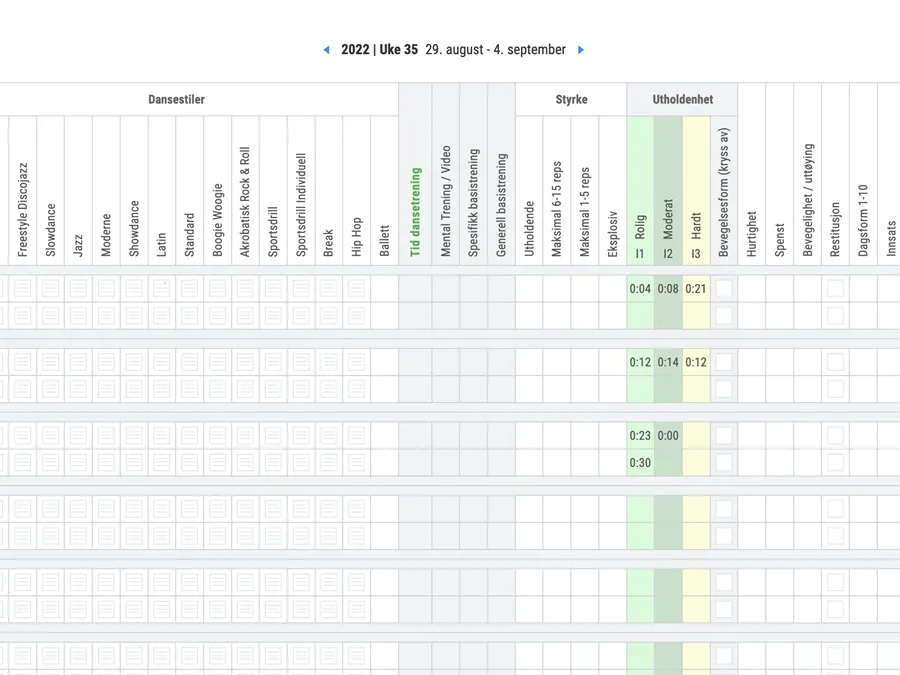Click Sportsdrill note icon in 0:12 Rolig row

click(273, 362)
